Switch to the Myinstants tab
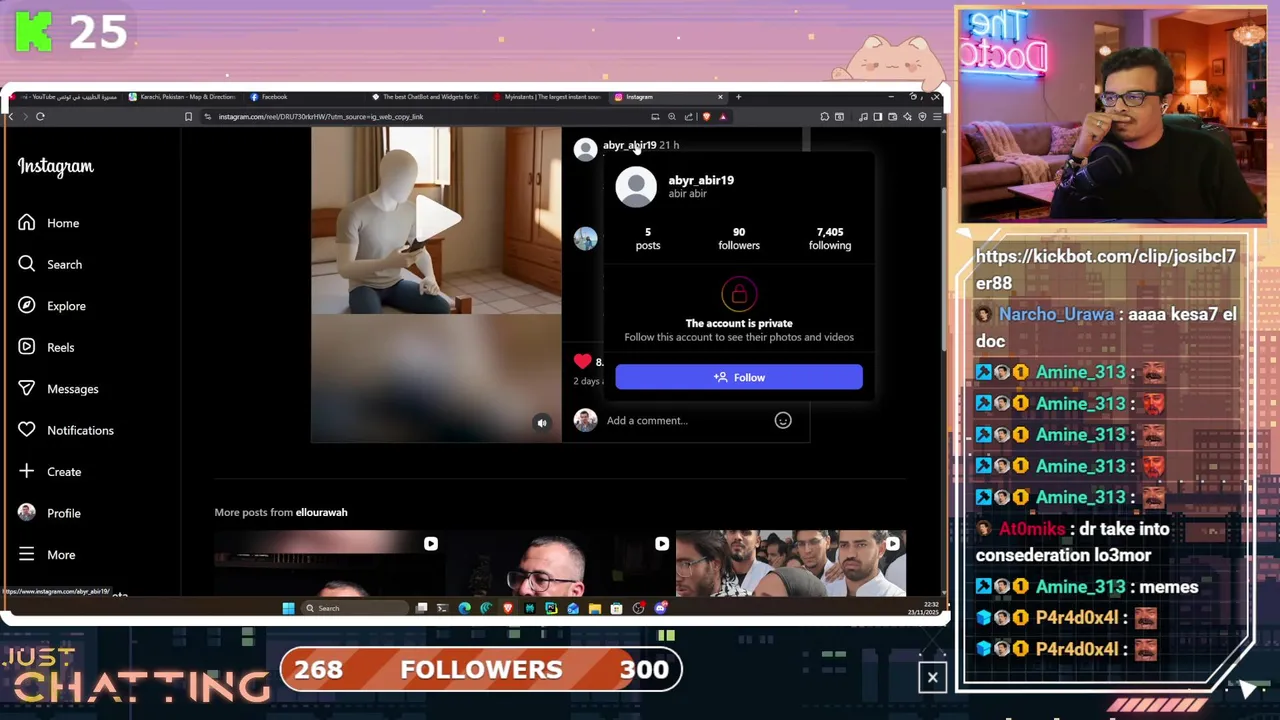Viewport: 1280px width, 720px height. [547, 97]
